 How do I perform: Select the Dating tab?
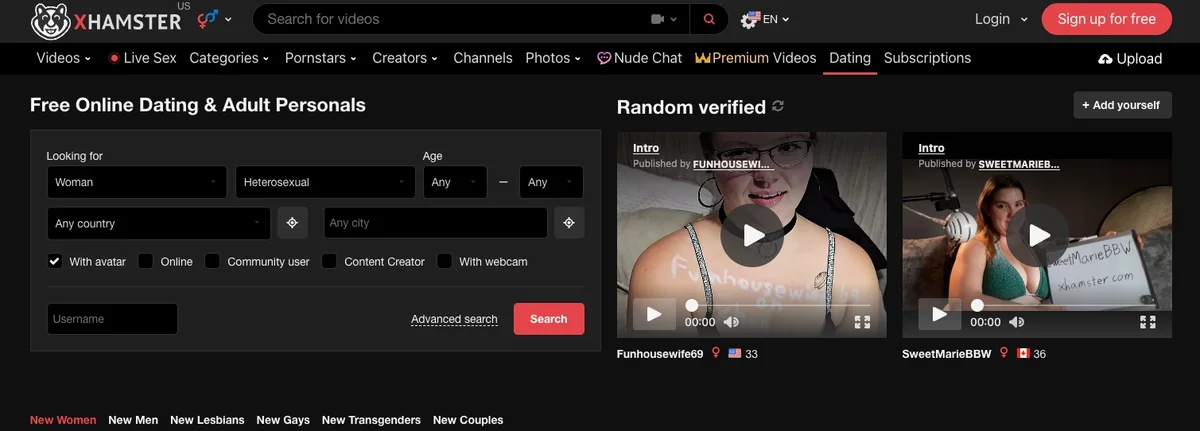click(x=850, y=58)
